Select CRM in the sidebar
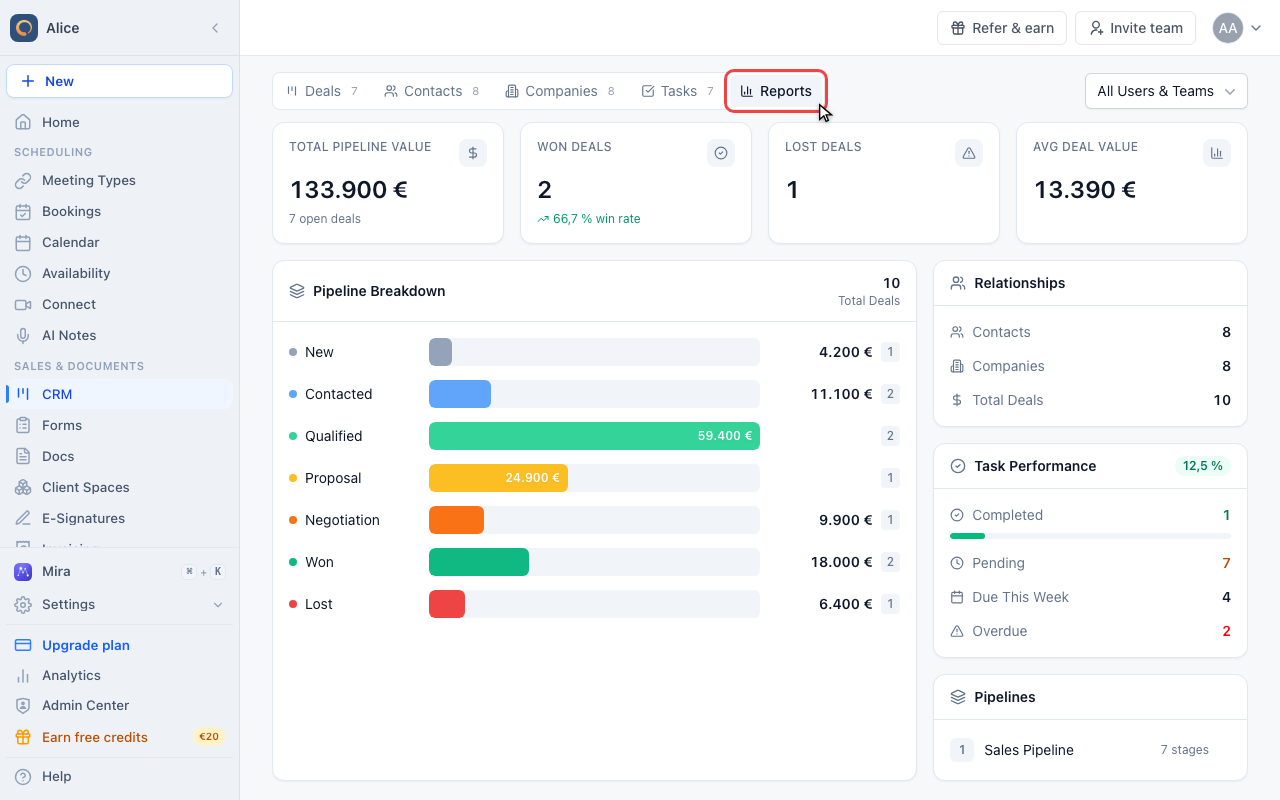1280x800 pixels. tap(120, 394)
